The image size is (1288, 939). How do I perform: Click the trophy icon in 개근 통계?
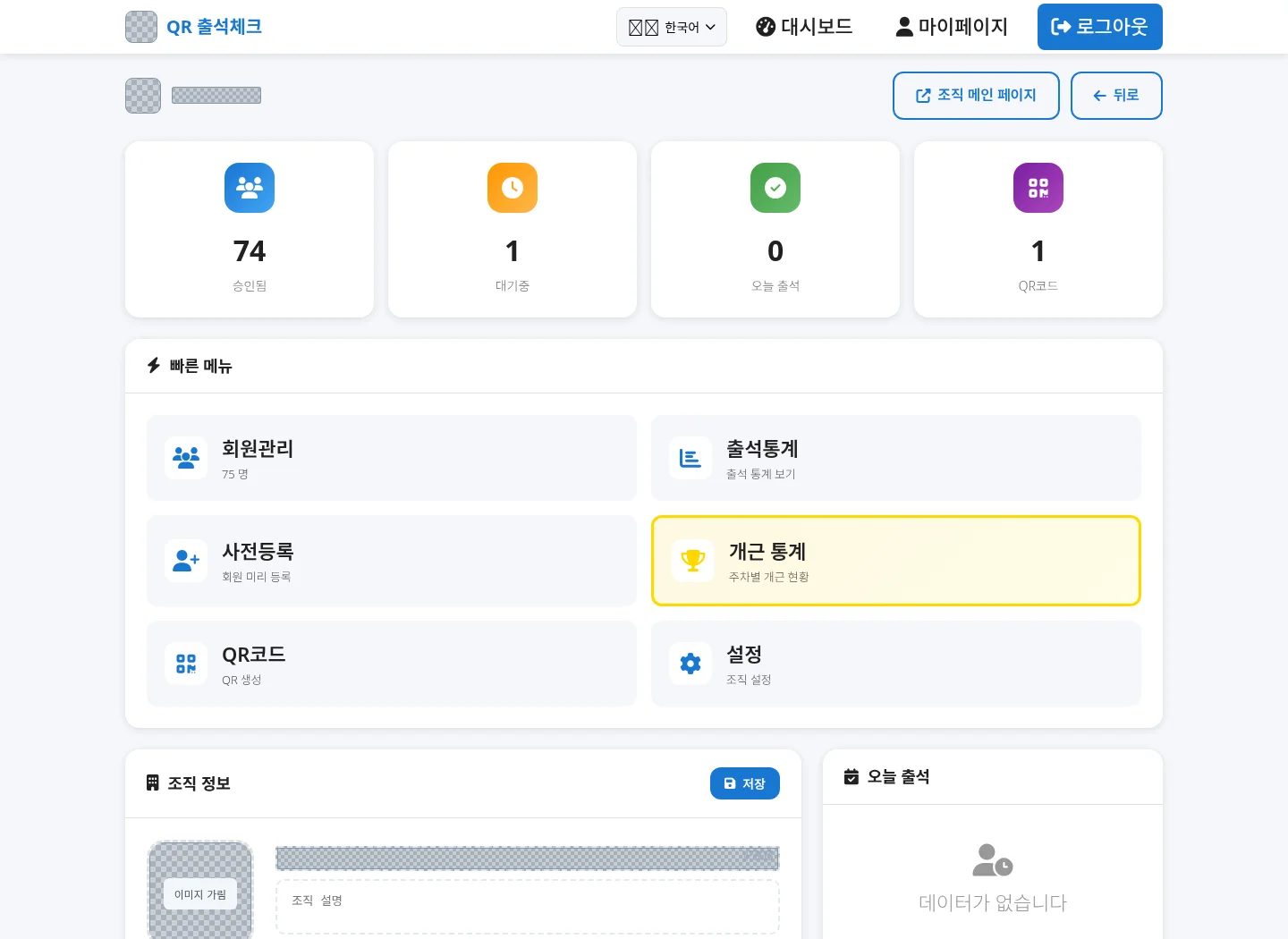point(693,561)
